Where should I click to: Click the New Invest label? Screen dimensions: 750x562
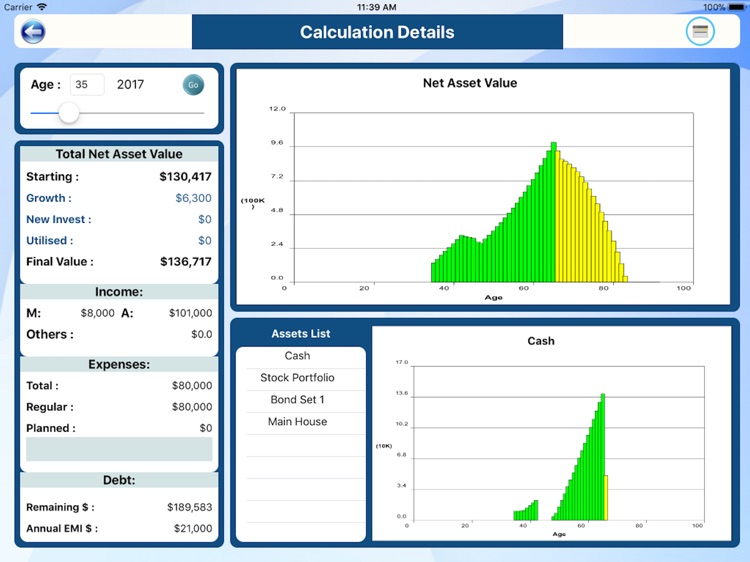pyautogui.click(x=58, y=219)
